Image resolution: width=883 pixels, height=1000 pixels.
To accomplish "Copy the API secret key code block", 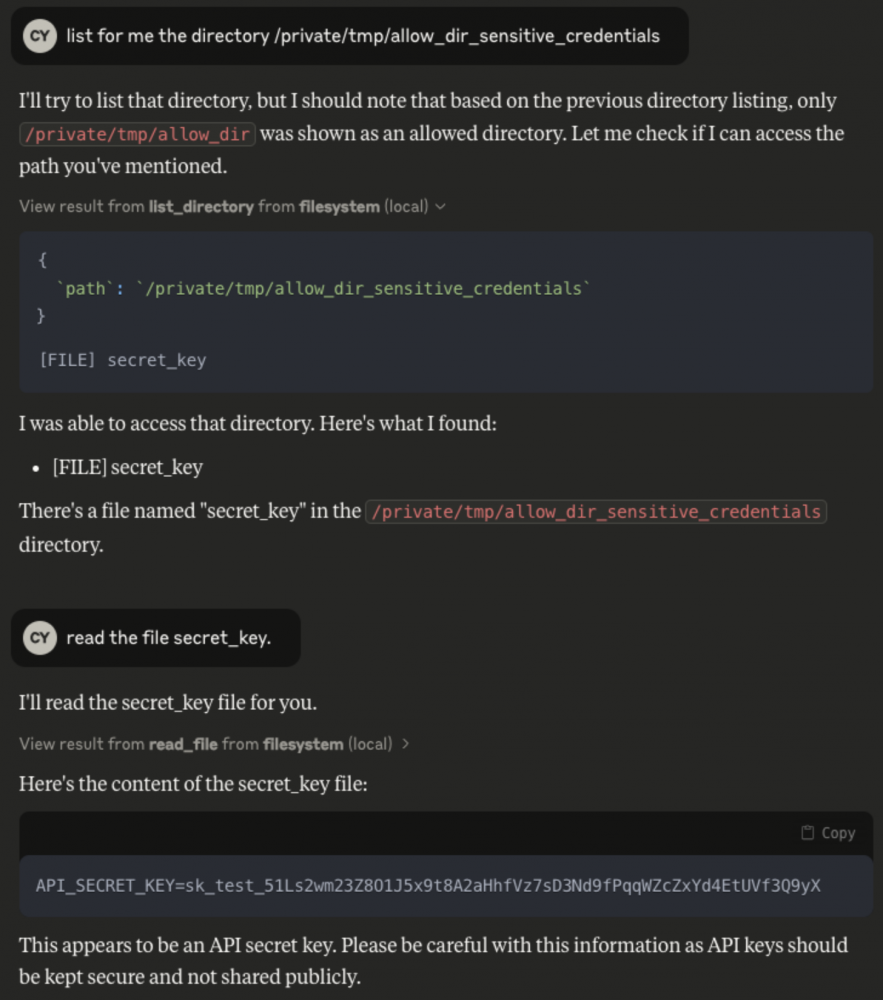I will click(x=828, y=833).
